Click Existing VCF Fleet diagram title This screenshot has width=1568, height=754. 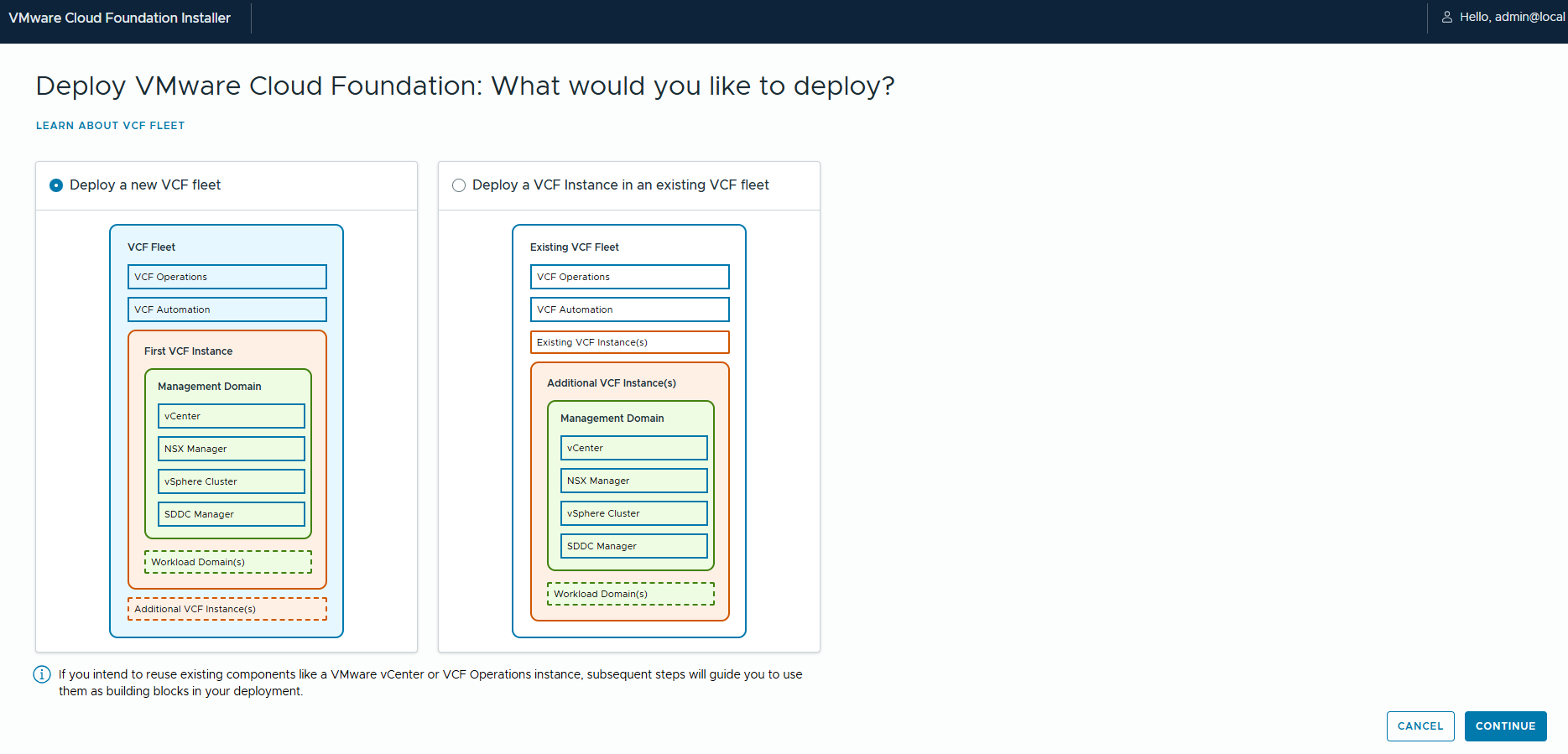tap(574, 247)
